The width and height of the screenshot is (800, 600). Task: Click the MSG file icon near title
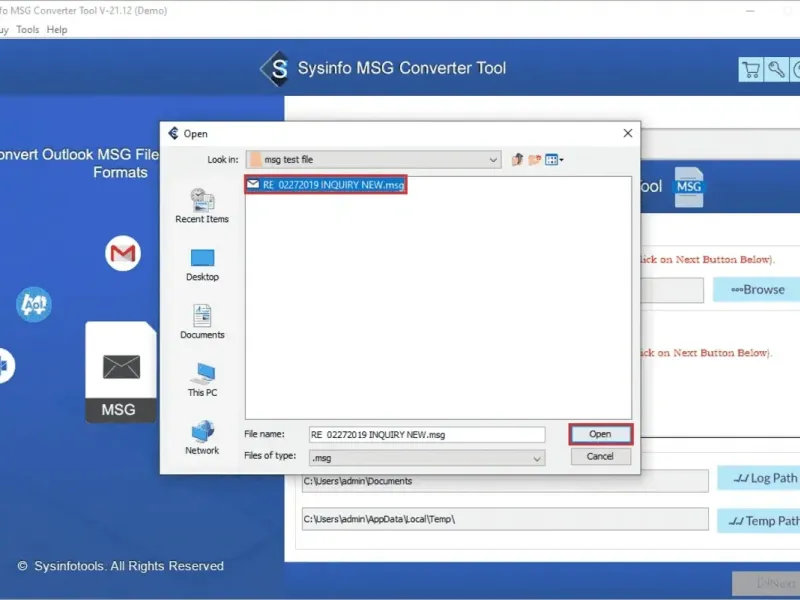[x=689, y=187]
